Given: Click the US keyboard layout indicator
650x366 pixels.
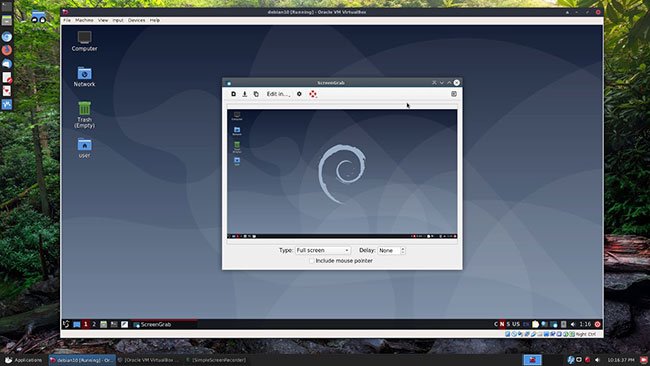Looking at the screenshot, I should (x=516, y=324).
